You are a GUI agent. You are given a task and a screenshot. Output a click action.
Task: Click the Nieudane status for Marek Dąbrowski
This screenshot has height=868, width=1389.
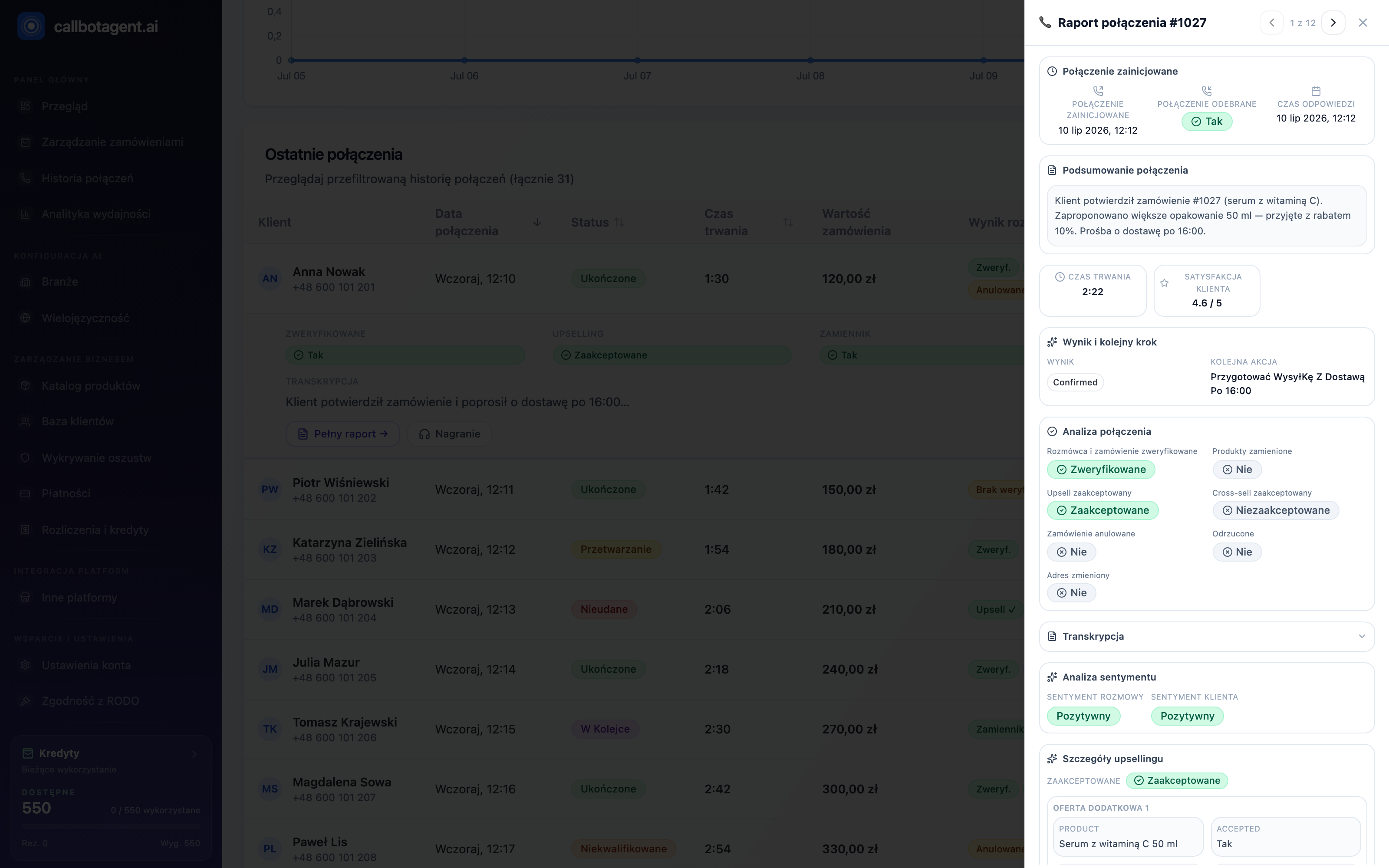pos(604,609)
